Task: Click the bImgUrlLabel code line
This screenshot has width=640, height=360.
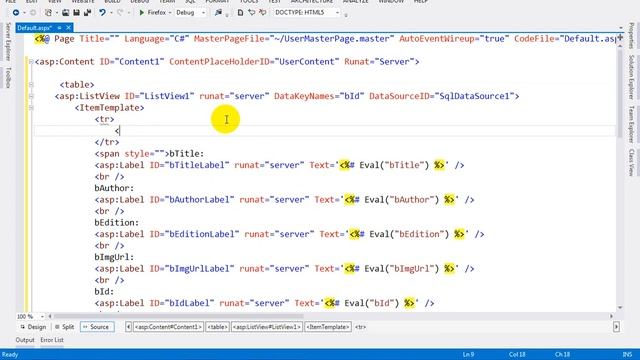Action: pyautogui.click(x=284, y=269)
